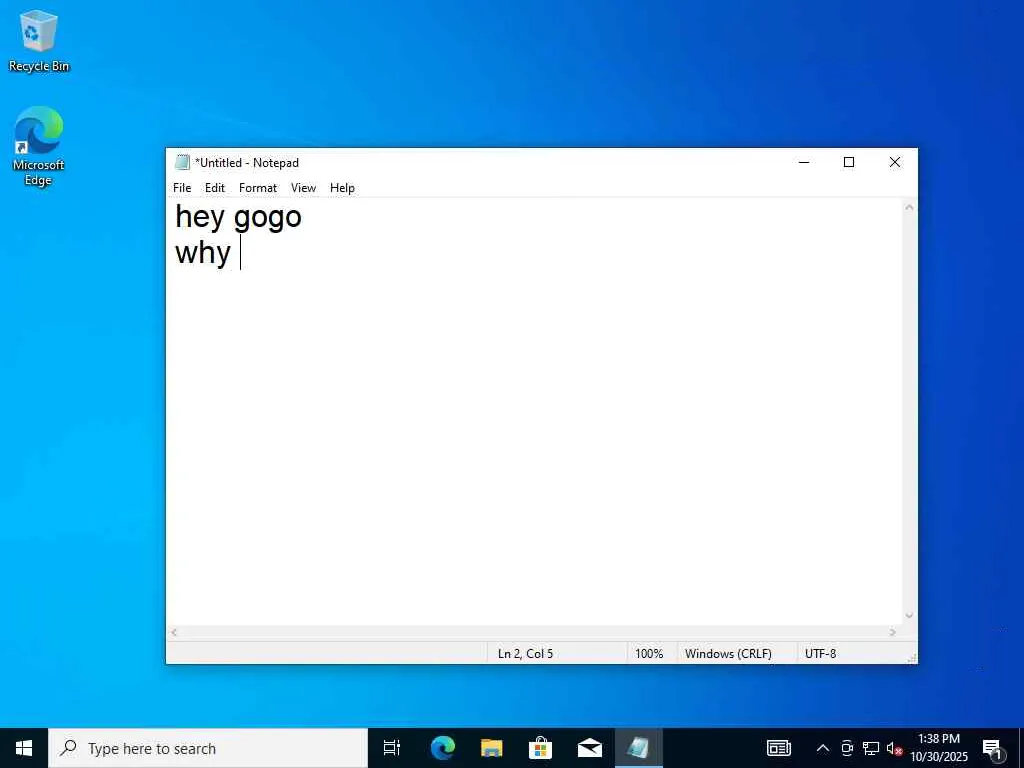Open Recycle Bin desktop icon
Image resolution: width=1024 pixels, height=768 pixels.
click(39, 40)
